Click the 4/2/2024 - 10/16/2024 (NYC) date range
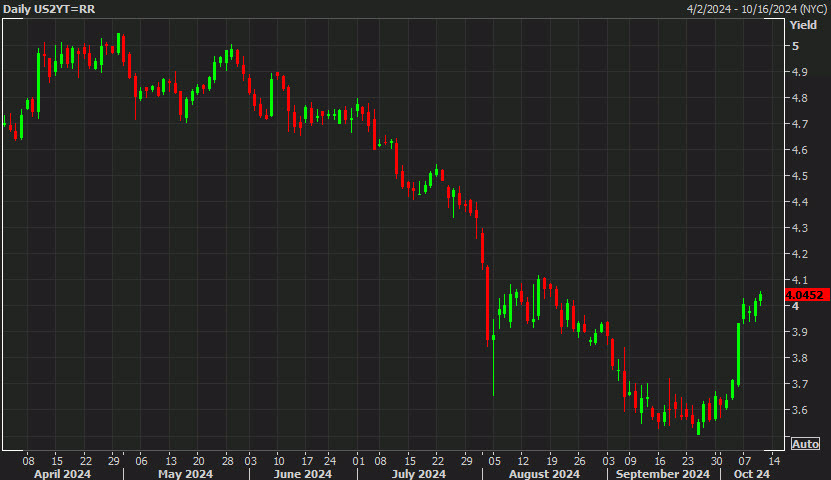This screenshot has height=480, width=831. click(757, 9)
